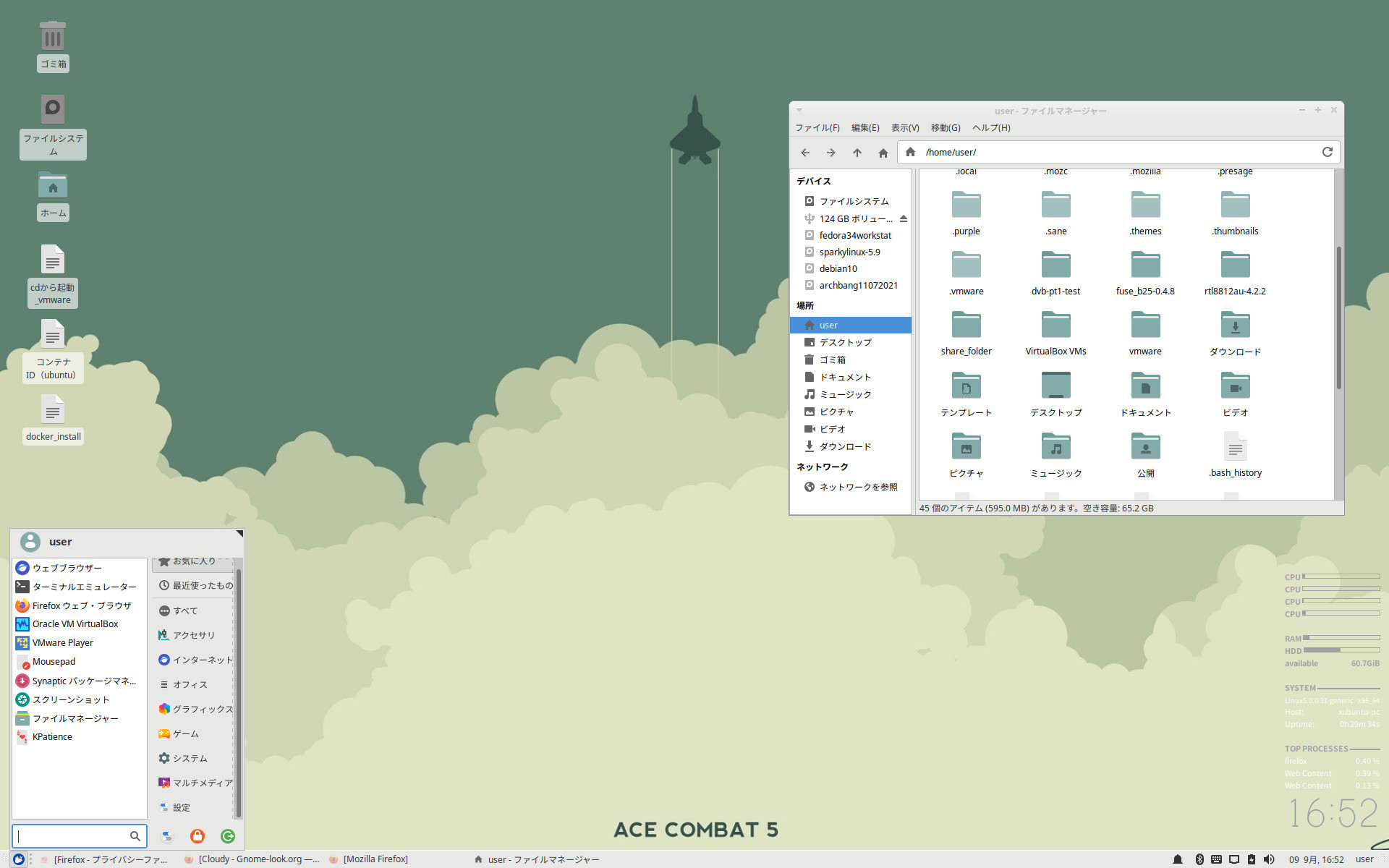This screenshot has height=868, width=1389.
Task: Click the Whisker menu button on the panel
Action: (19, 859)
